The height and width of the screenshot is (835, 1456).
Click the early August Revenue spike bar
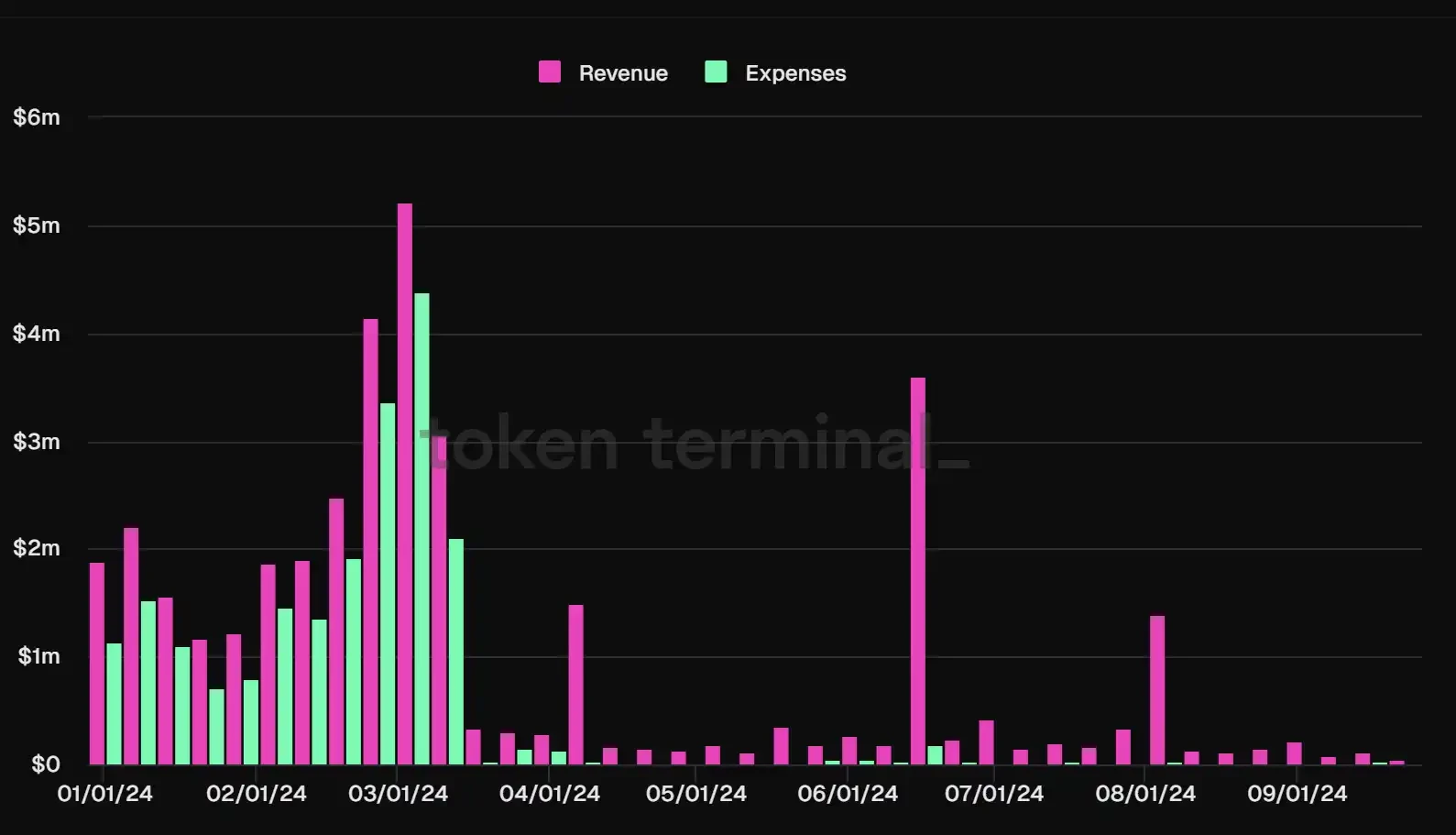pos(1157,689)
